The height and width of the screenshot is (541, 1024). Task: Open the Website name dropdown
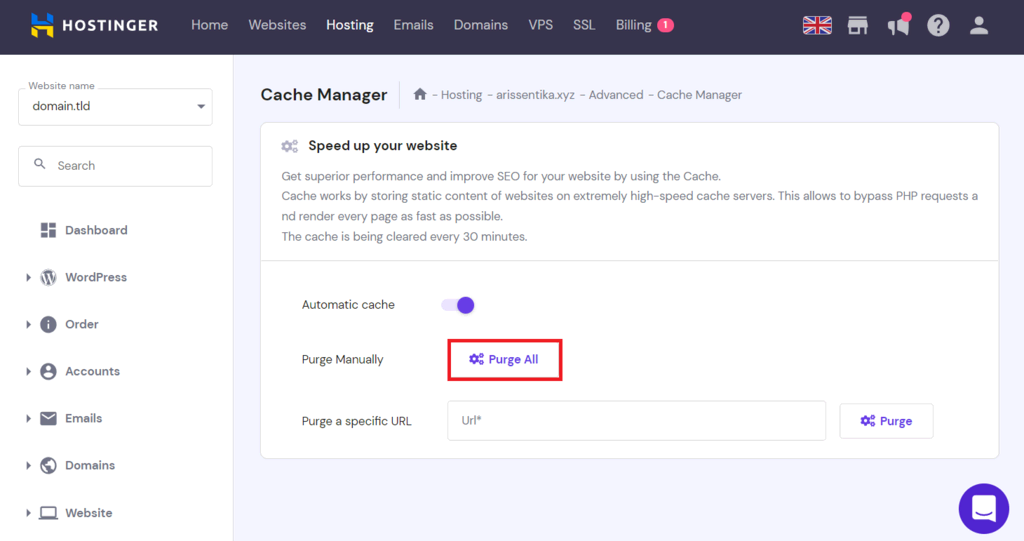tap(115, 106)
